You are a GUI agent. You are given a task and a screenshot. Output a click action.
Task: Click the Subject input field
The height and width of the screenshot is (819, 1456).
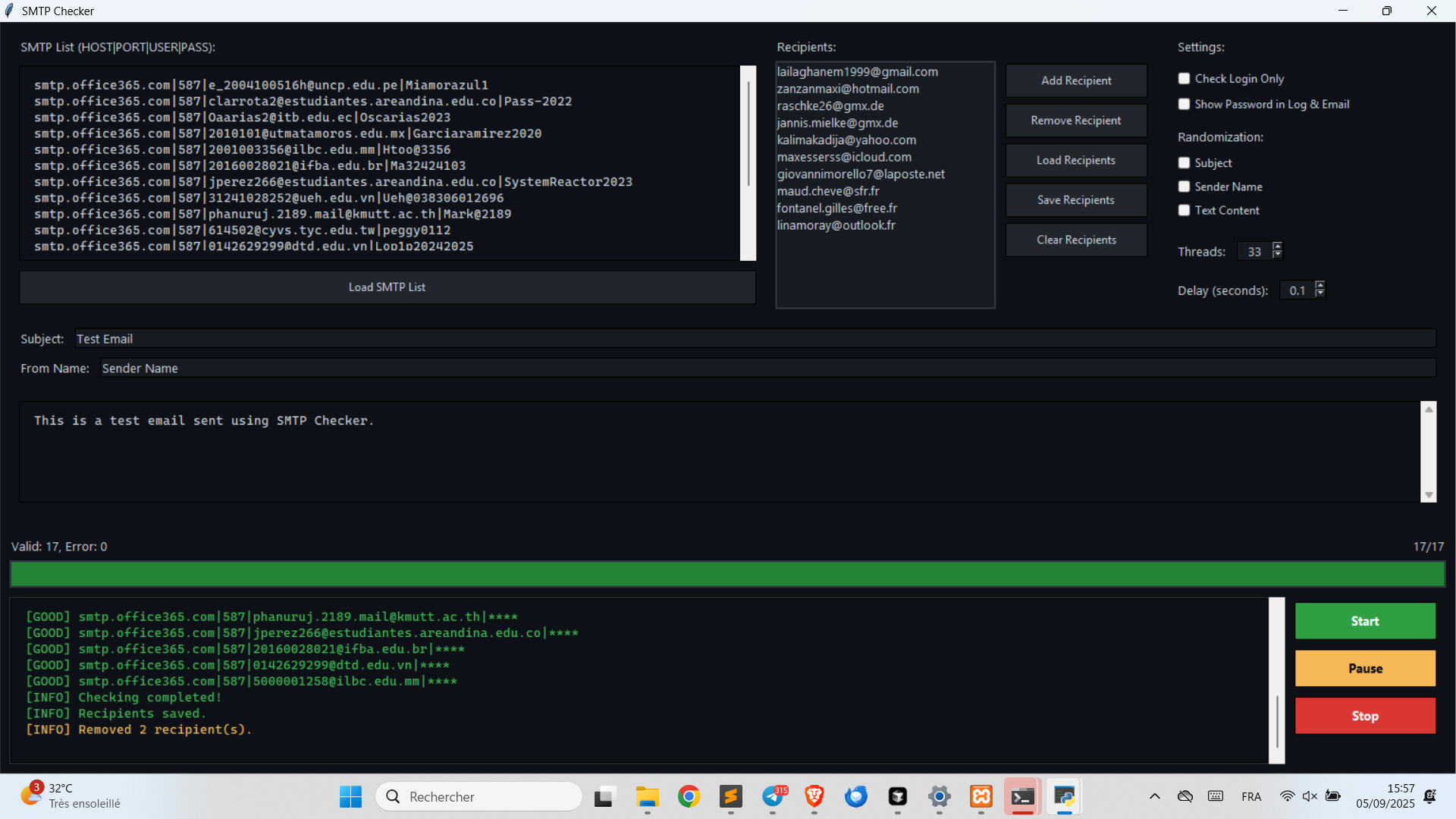click(755, 339)
